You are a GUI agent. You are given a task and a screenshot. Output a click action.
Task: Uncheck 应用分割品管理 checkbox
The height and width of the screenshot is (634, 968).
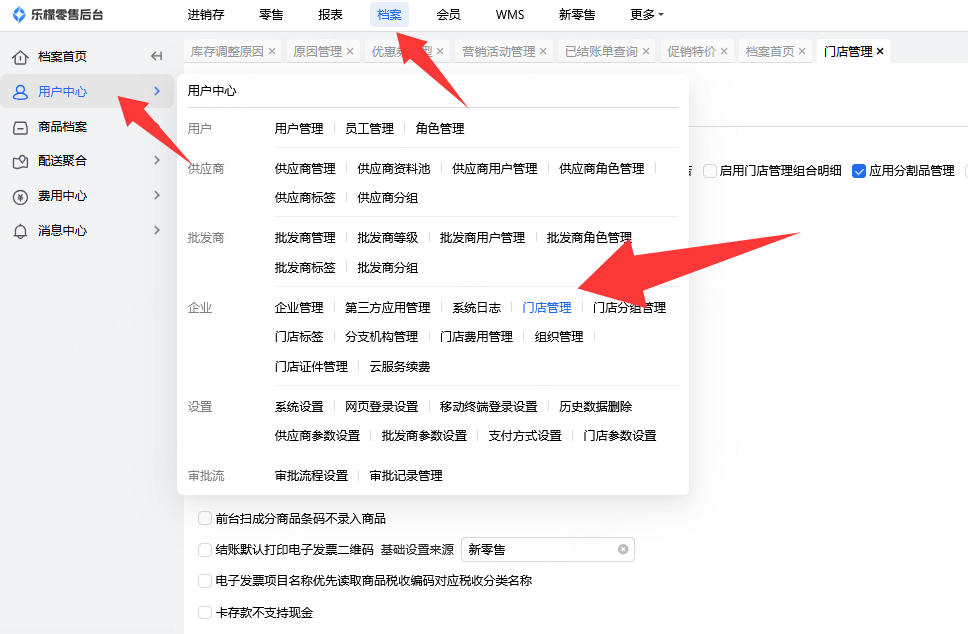tap(859, 171)
